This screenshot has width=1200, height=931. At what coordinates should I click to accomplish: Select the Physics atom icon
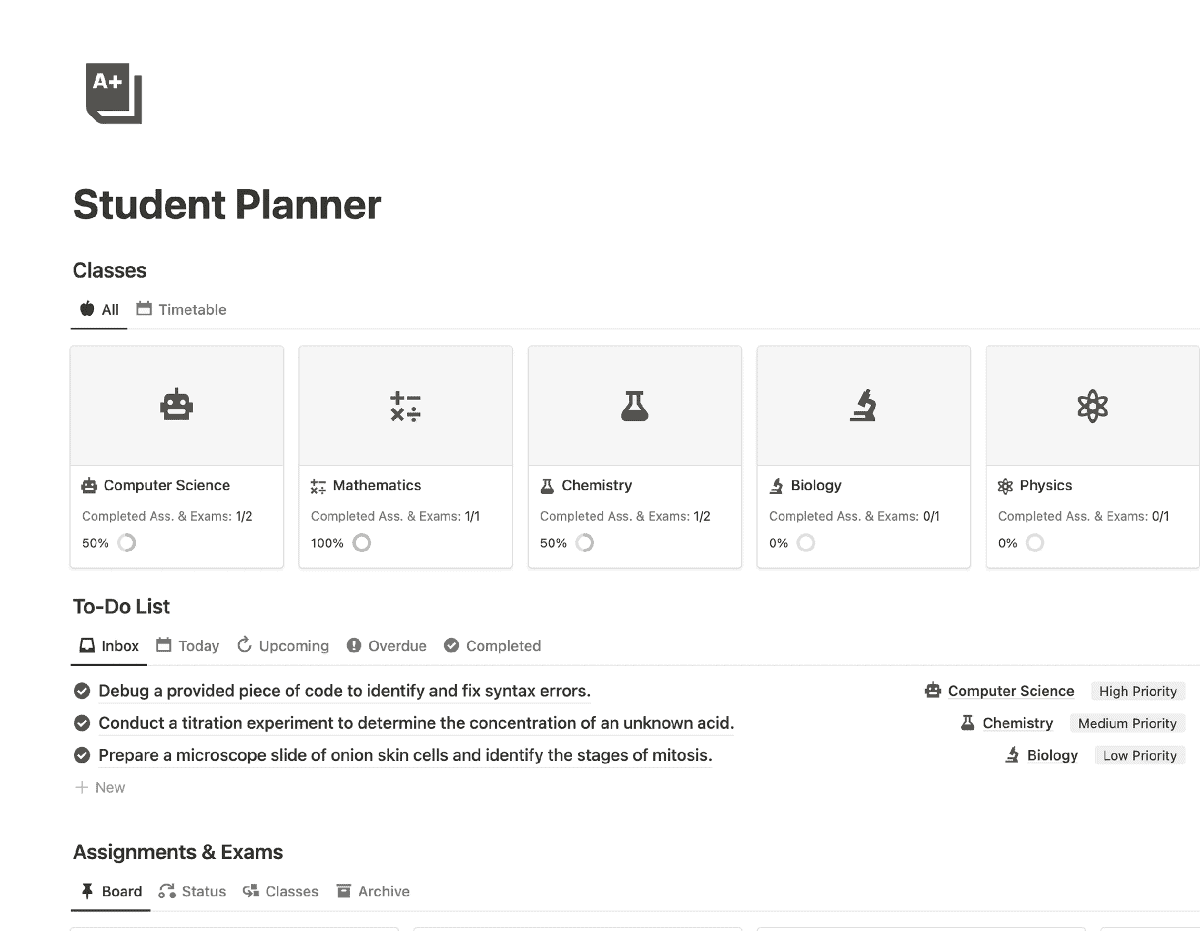(x=1092, y=404)
